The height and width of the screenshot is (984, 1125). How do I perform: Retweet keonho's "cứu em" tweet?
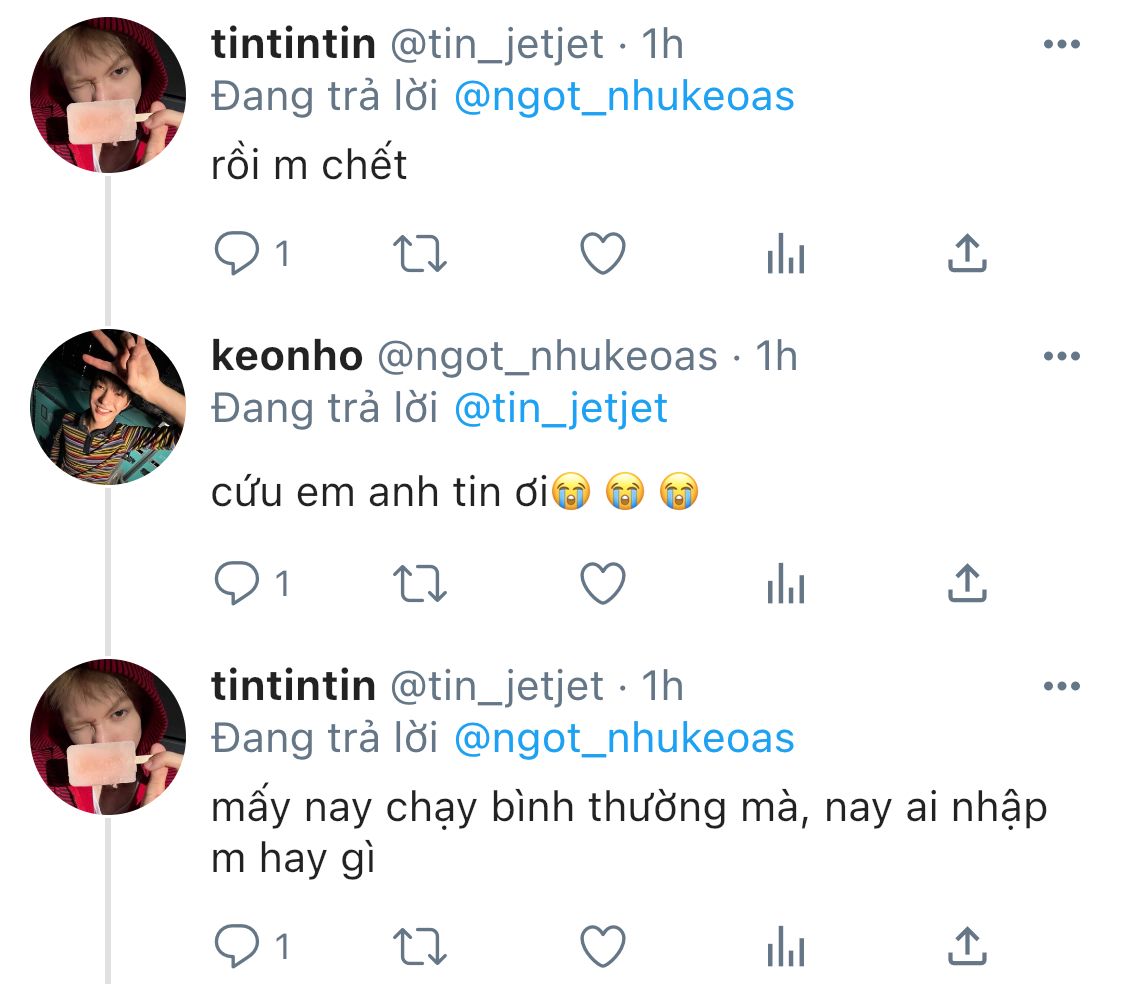point(420,584)
